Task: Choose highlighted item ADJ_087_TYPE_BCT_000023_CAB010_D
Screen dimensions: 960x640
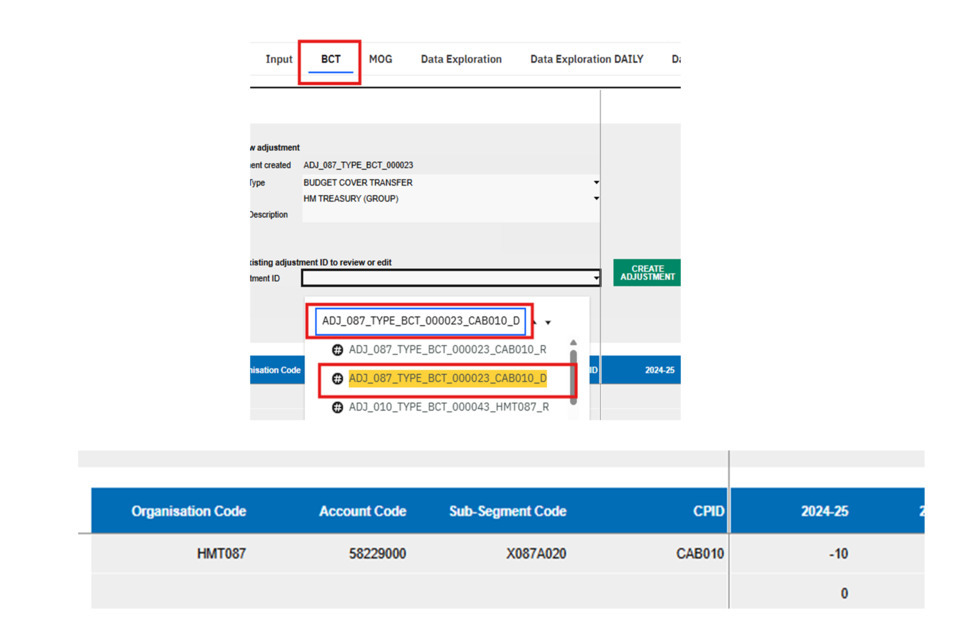Action: (x=447, y=379)
